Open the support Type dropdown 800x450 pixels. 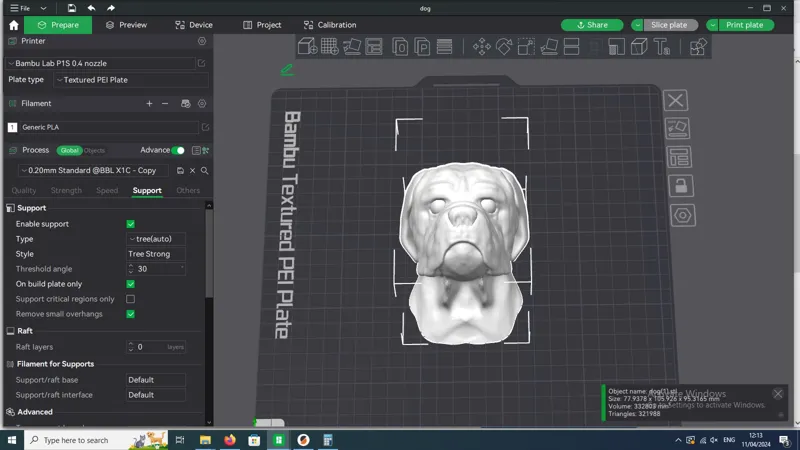tap(156, 239)
